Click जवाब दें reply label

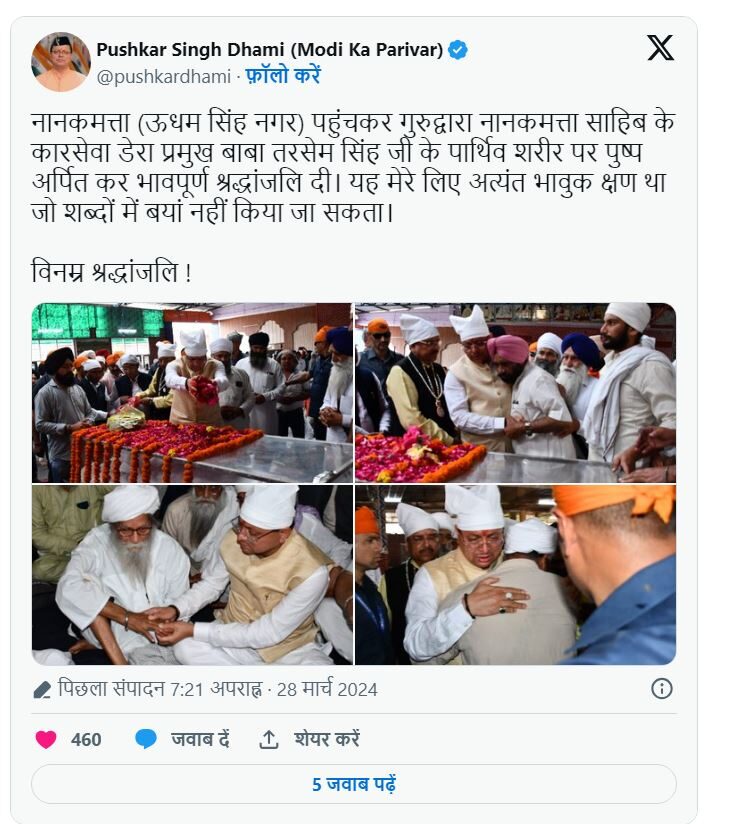[200, 739]
